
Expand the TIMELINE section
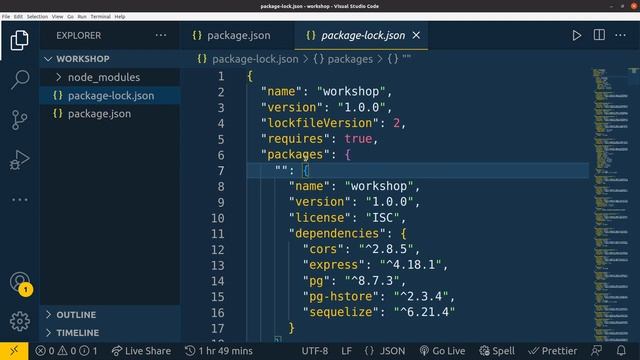110,333
